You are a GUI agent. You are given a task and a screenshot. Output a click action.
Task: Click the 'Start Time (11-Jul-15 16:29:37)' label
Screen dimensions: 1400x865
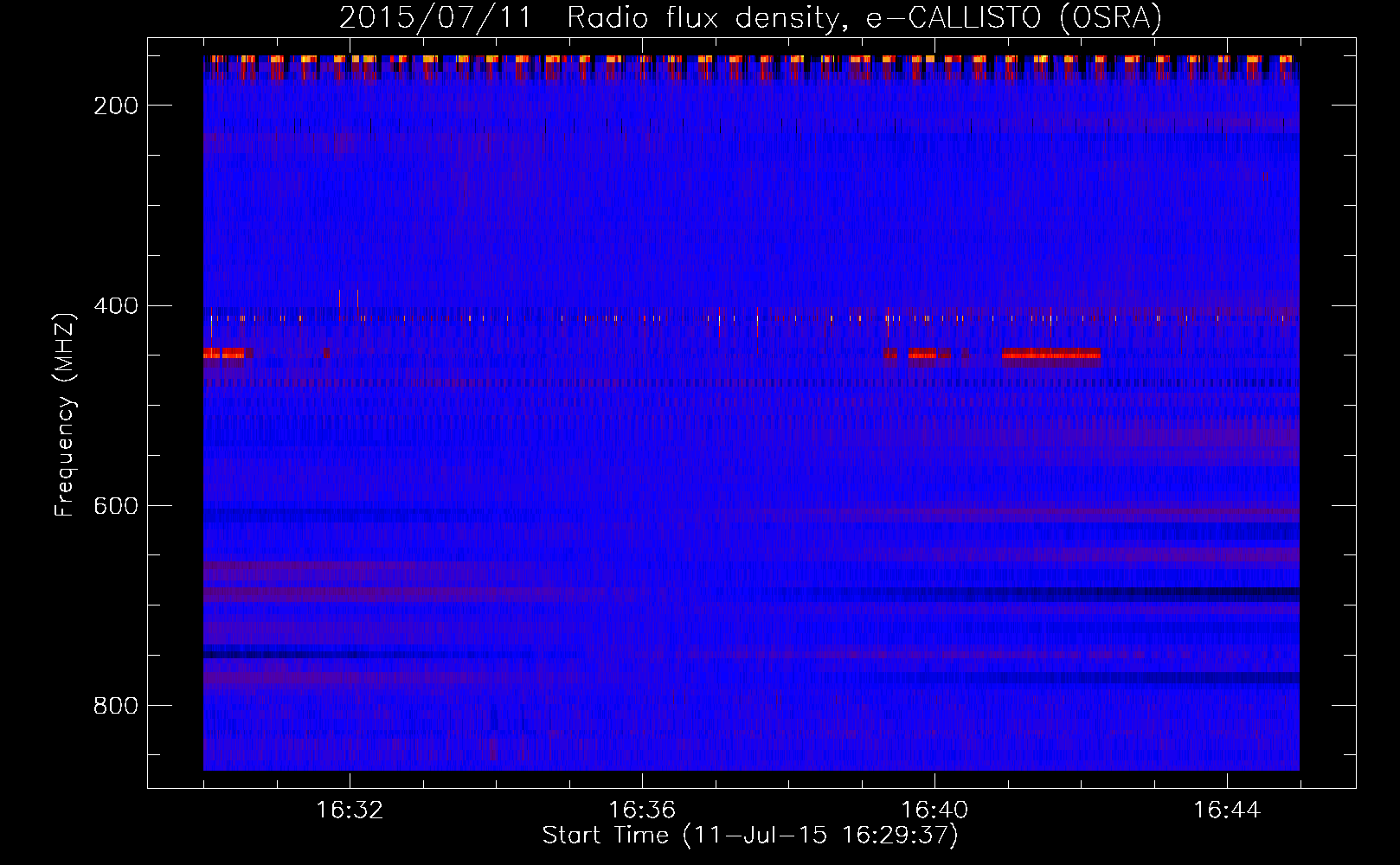[750, 836]
